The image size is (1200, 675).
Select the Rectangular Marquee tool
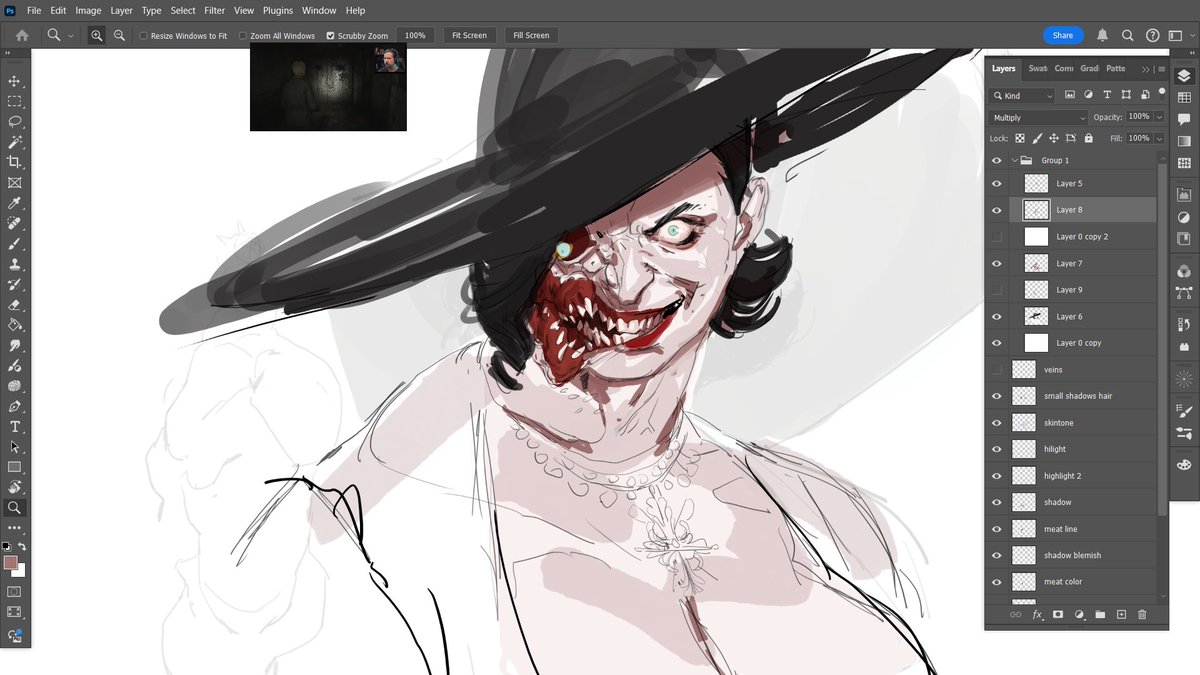14,102
